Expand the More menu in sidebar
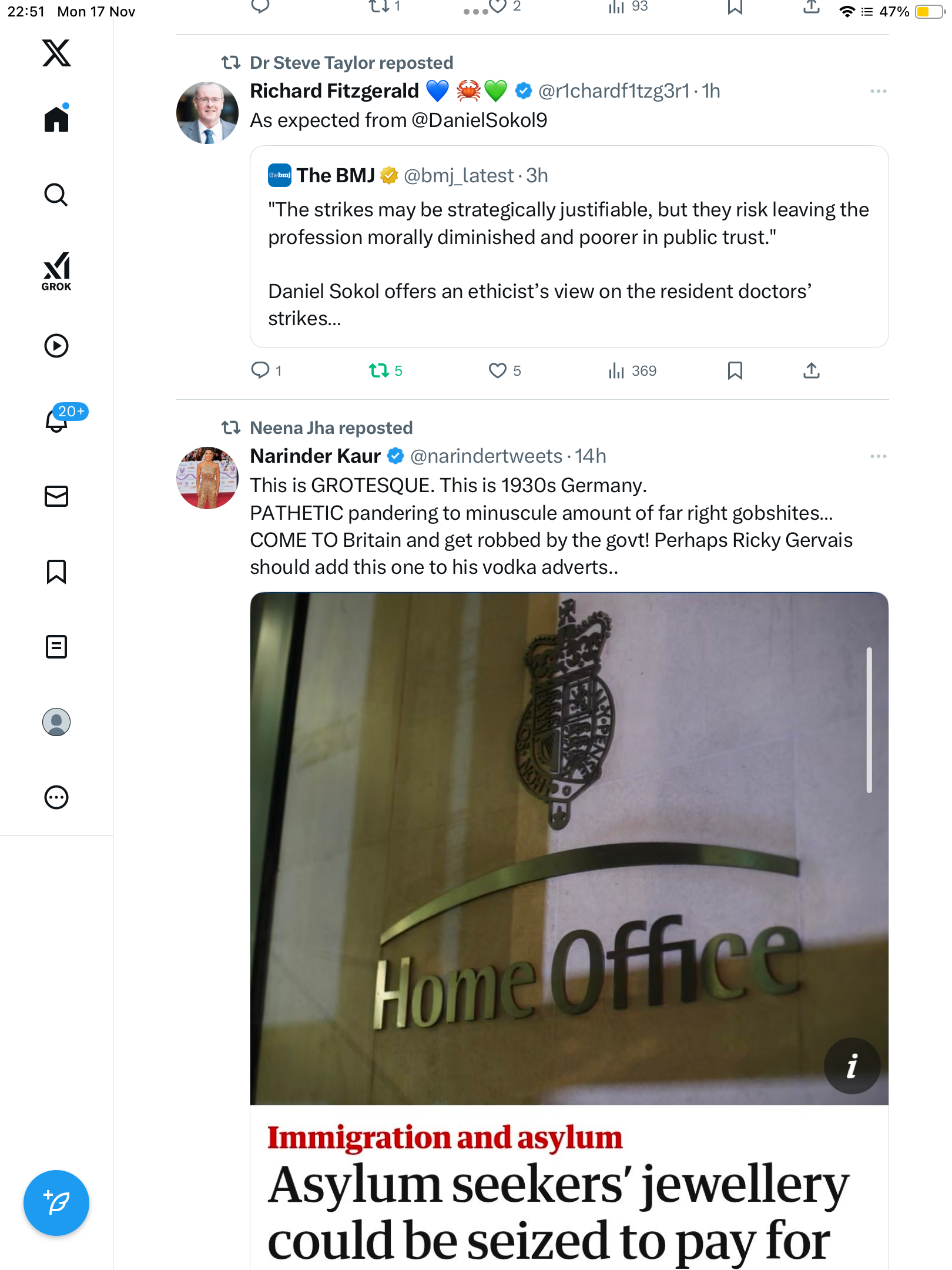 56,797
